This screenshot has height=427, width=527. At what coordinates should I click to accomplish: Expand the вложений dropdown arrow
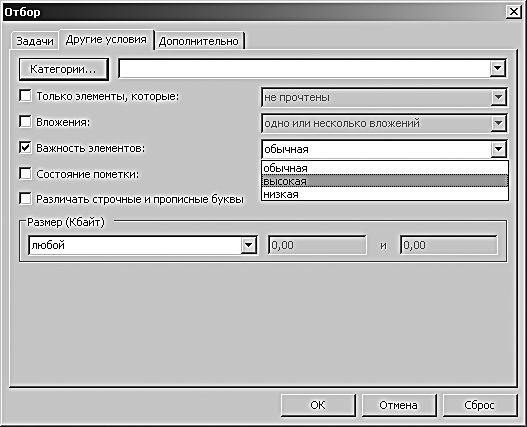pyautogui.click(x=498, y=123)
